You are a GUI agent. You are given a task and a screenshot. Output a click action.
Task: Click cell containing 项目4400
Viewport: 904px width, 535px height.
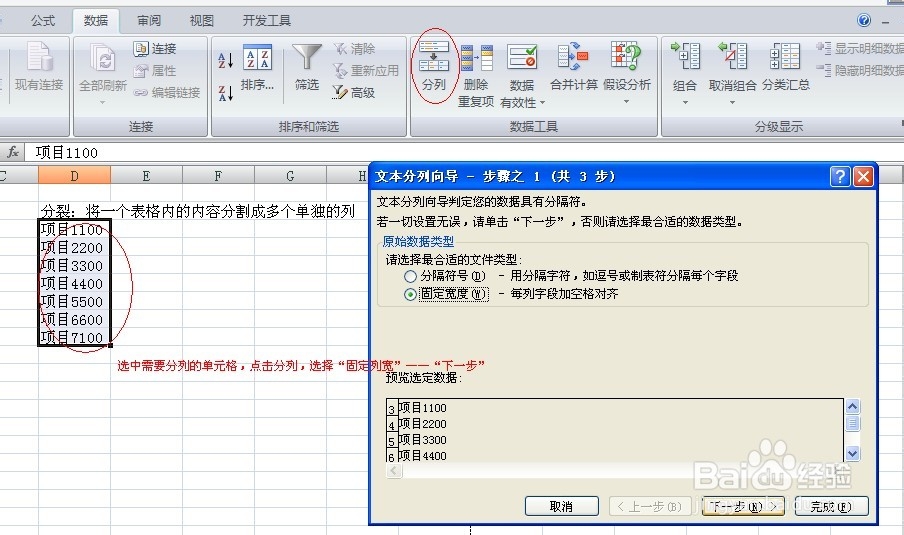click(x=74, y=283)
